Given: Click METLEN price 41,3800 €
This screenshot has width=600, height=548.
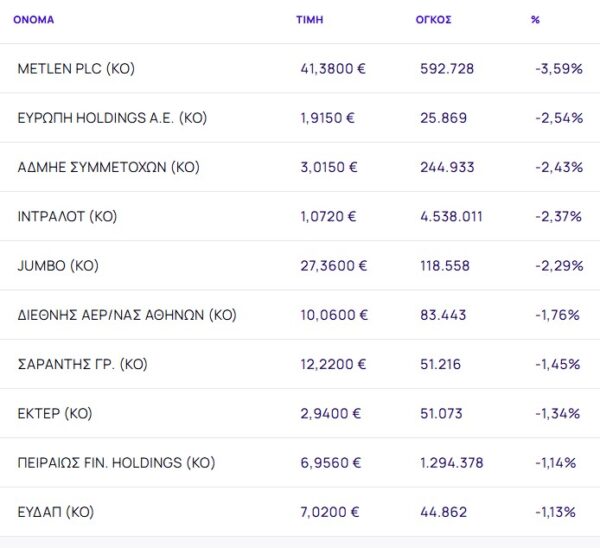Looking at the screenshot, I should (334, 69).
